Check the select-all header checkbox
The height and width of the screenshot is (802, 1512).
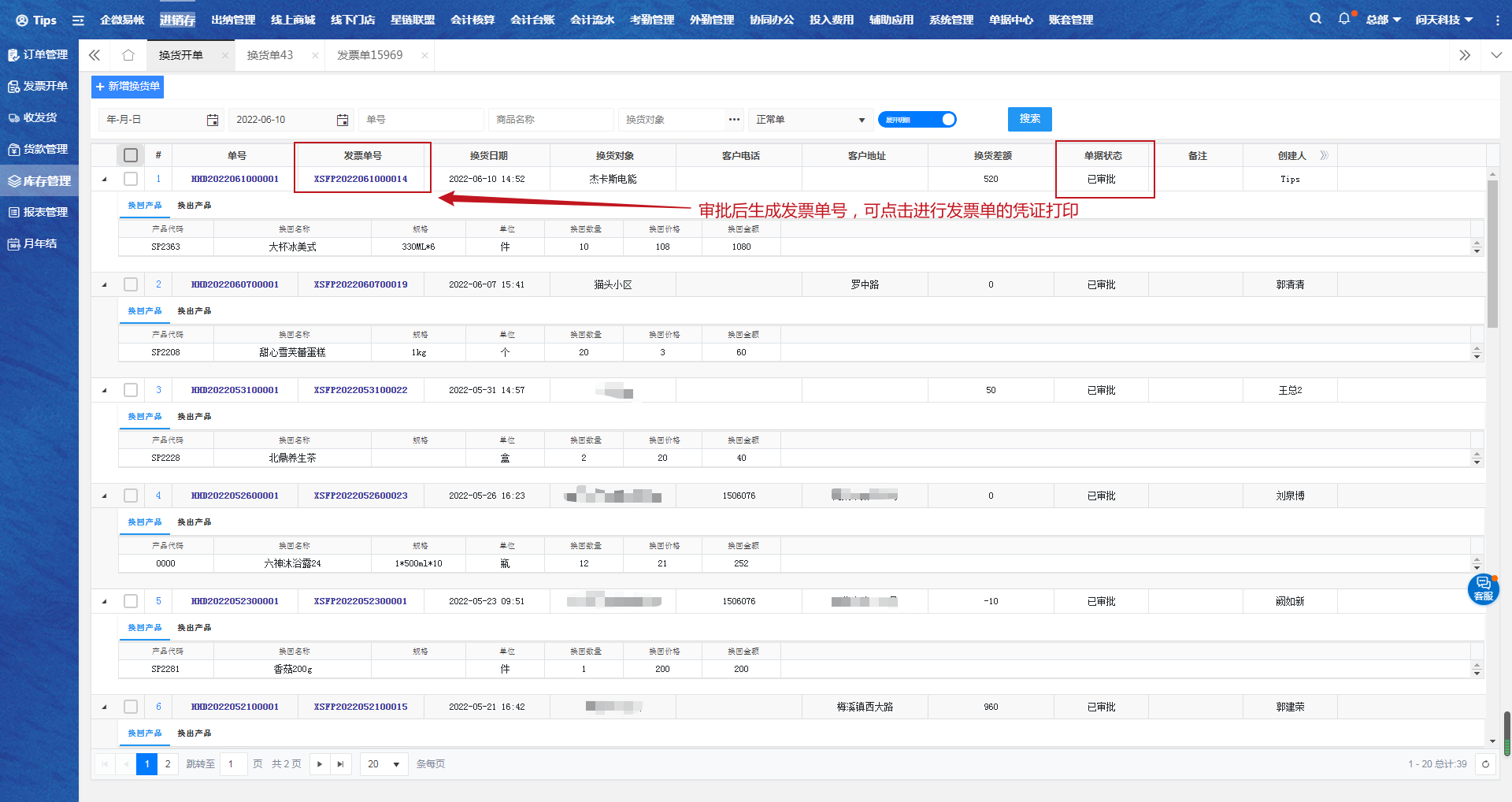point(131,155)
